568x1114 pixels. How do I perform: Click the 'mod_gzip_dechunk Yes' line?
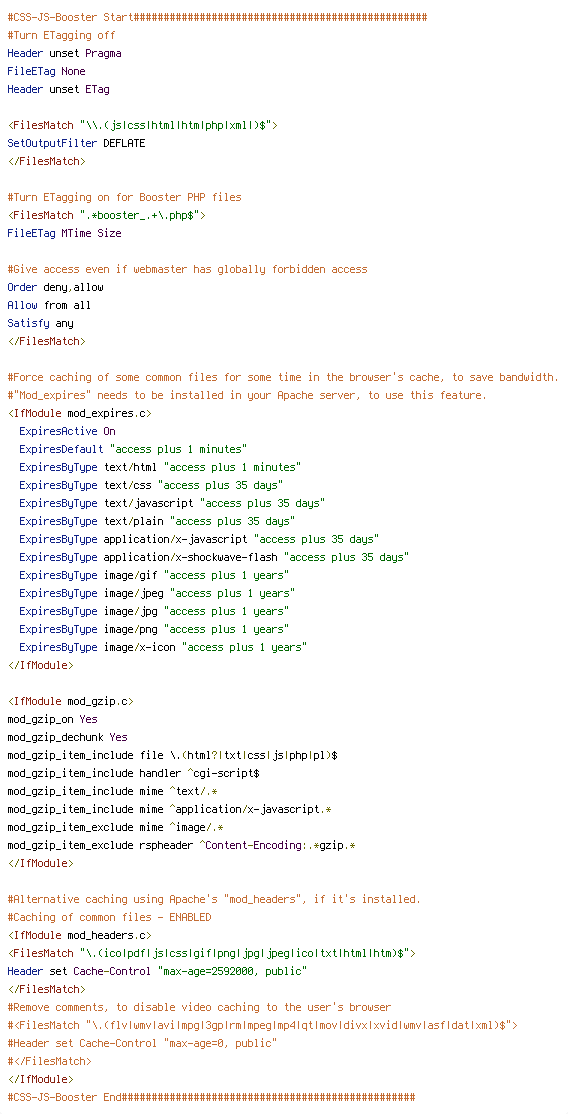tap(68, 737)
